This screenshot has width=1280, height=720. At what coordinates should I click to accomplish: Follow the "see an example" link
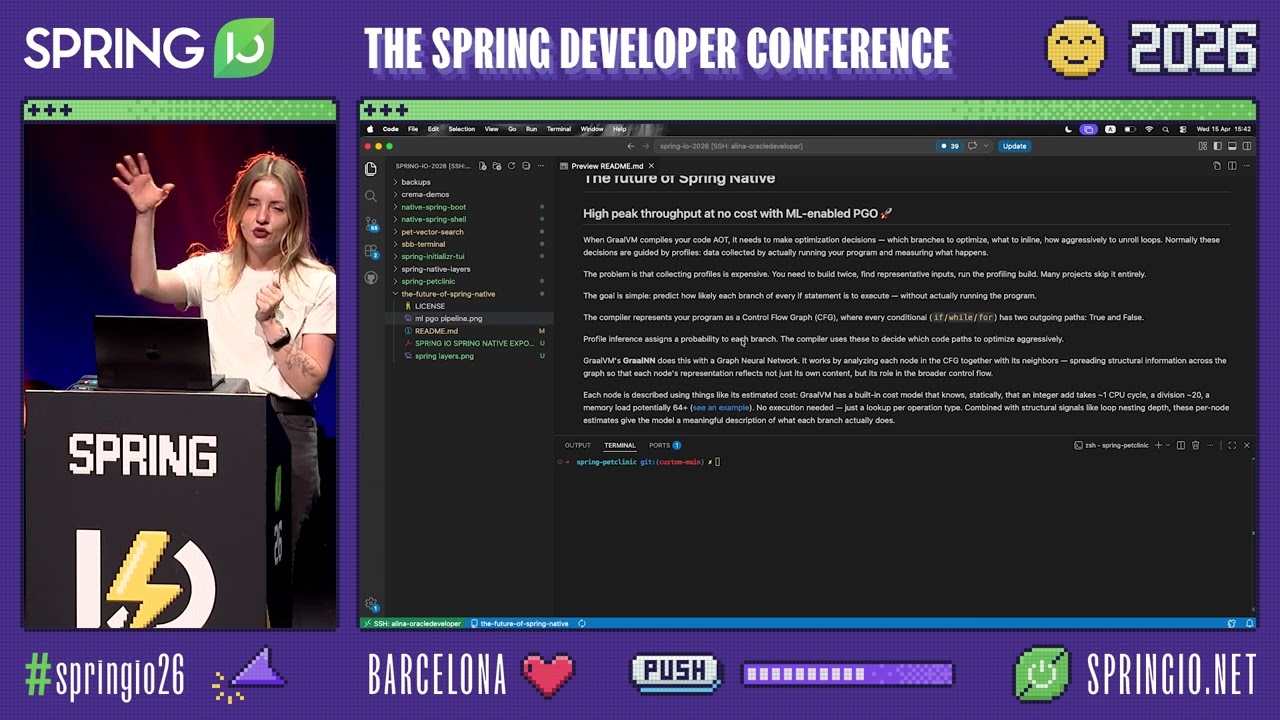(x=721, y=408)
